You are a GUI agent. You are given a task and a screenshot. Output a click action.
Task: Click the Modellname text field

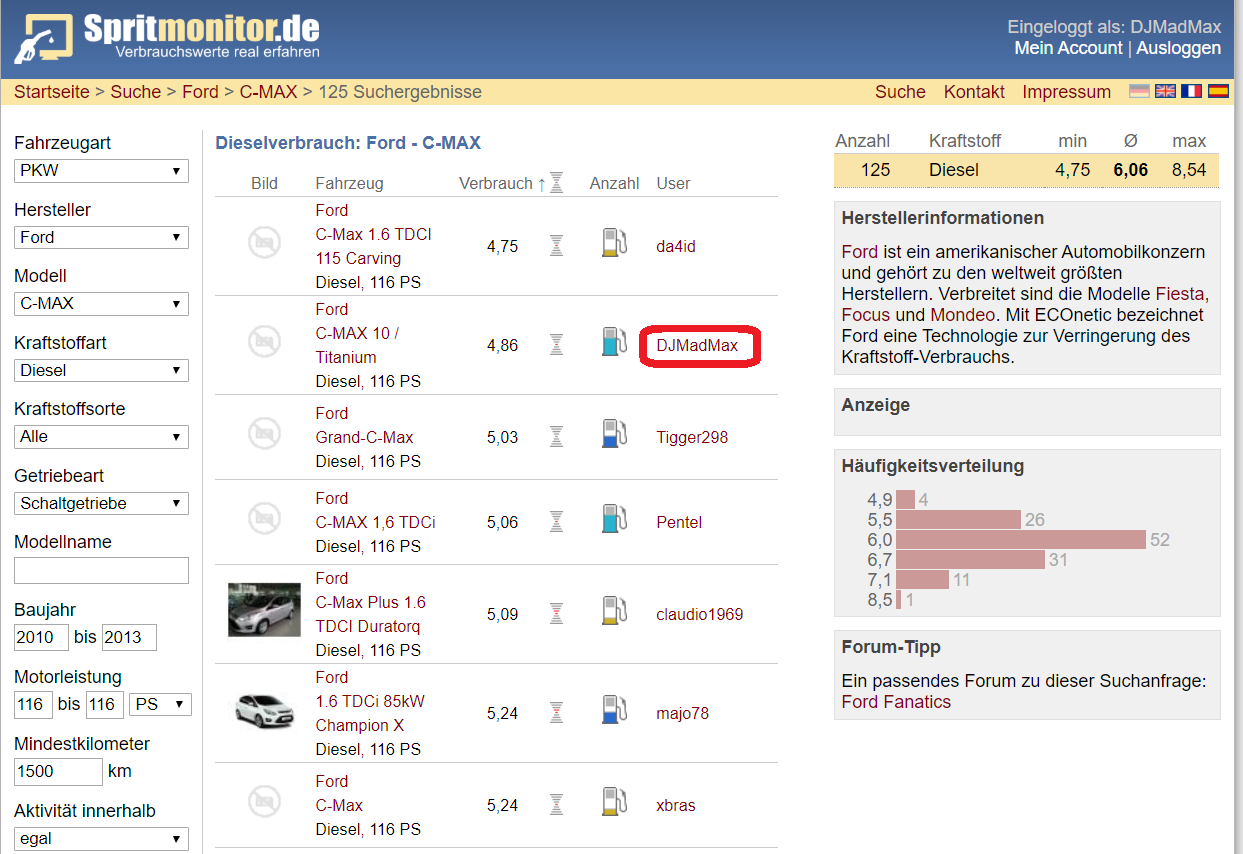tap(101, 570)
